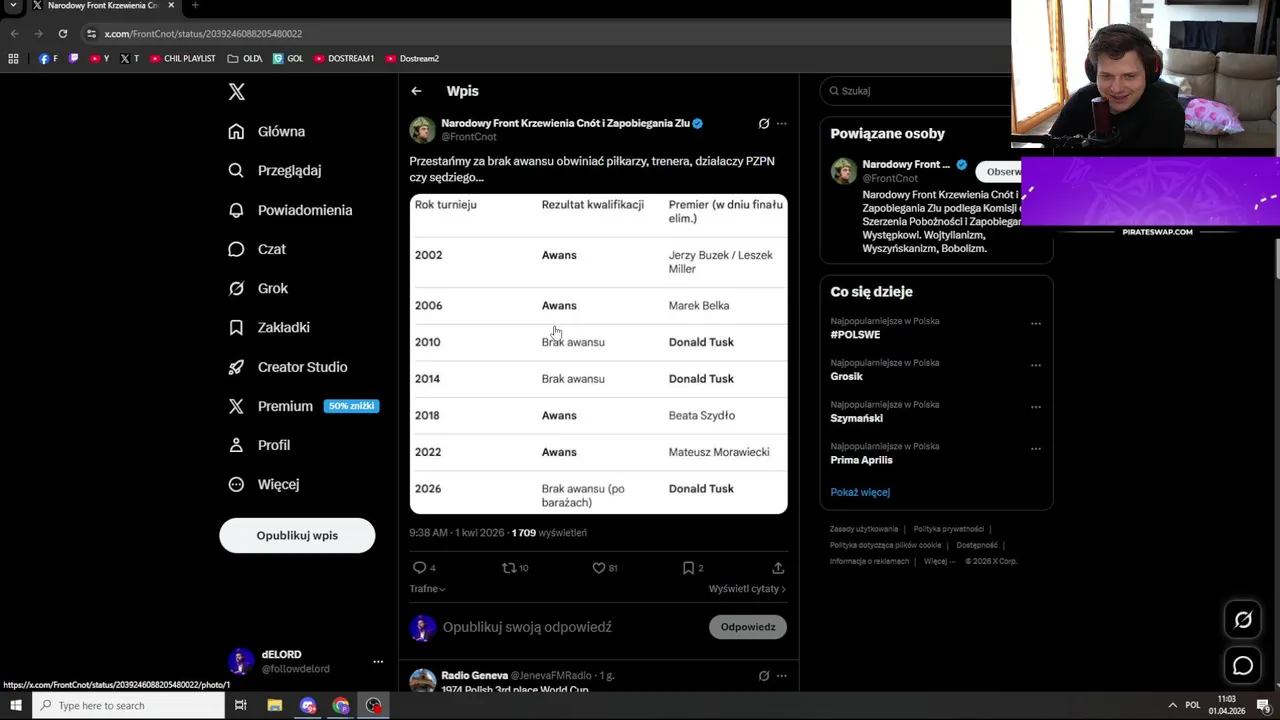The width and height of the screenshot is (1280, 720).
Task: Open File Explorer from taskbar
Action: point(275,706)
